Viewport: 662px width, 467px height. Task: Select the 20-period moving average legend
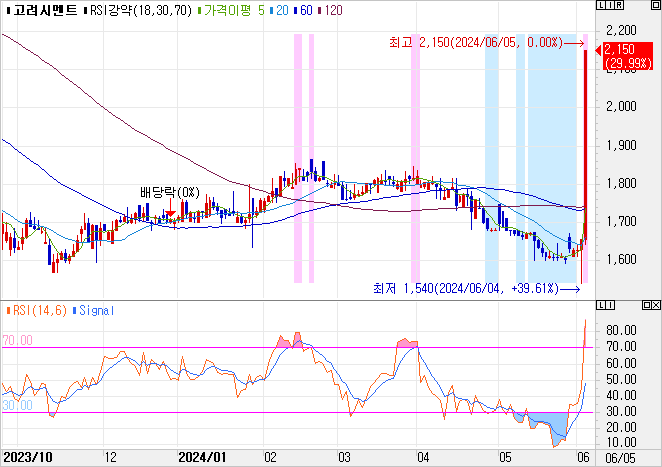[279, 10]
